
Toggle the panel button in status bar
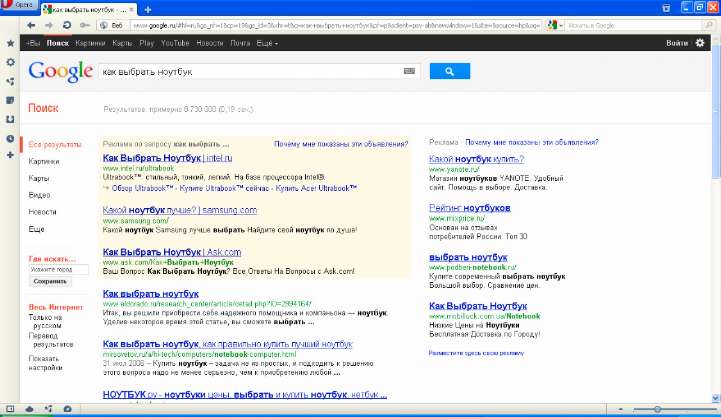pos(10,409)
